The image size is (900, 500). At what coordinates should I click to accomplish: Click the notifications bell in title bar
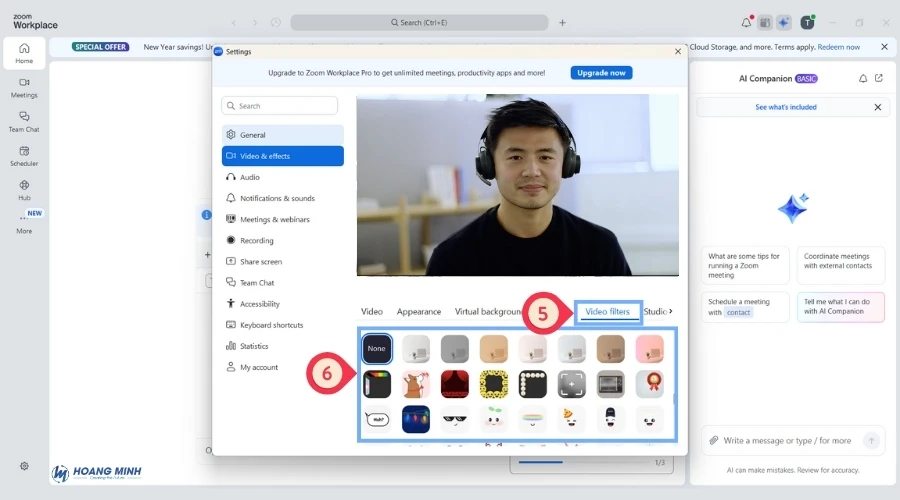click(746, 22)
